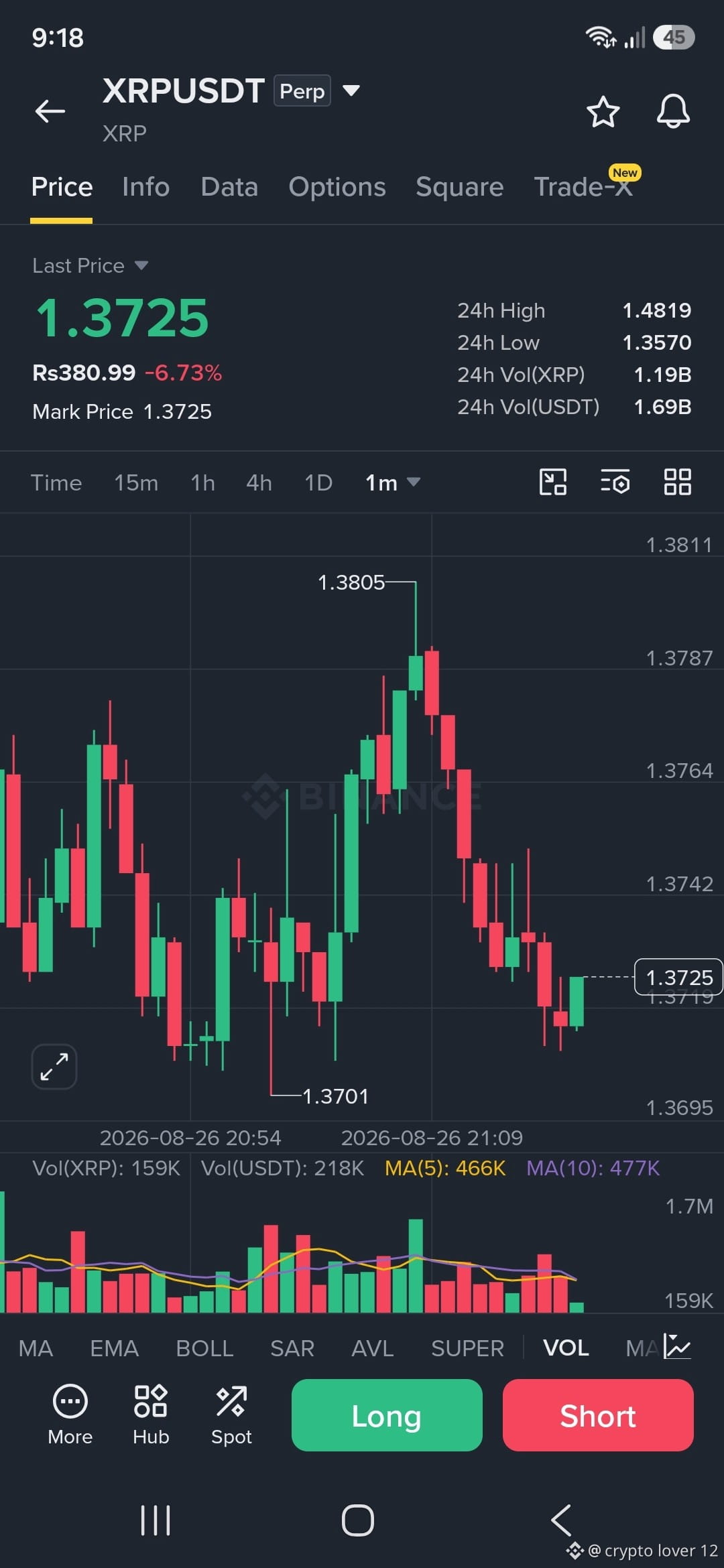The width and height of the screenshot is (724, 1568).
Task: Open the trading pair selector dropdown arrow
Action: click(x=351, y=90)
